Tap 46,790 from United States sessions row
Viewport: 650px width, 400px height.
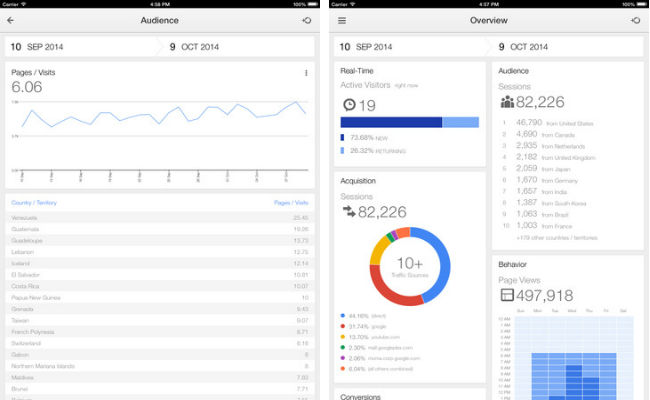(548, 123)
